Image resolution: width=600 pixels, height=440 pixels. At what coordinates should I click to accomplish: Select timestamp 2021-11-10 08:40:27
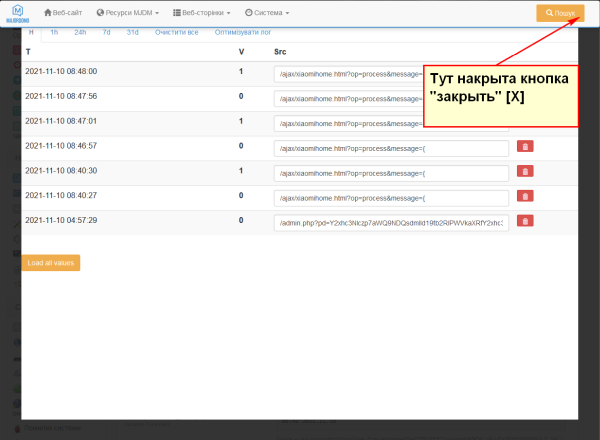[61, 196]
